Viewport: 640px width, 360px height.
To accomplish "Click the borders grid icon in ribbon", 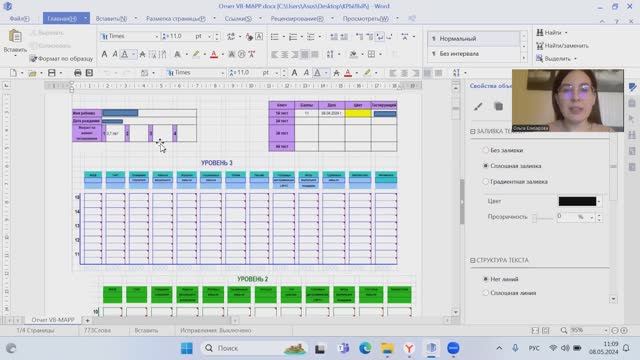I will pos(371,54).
